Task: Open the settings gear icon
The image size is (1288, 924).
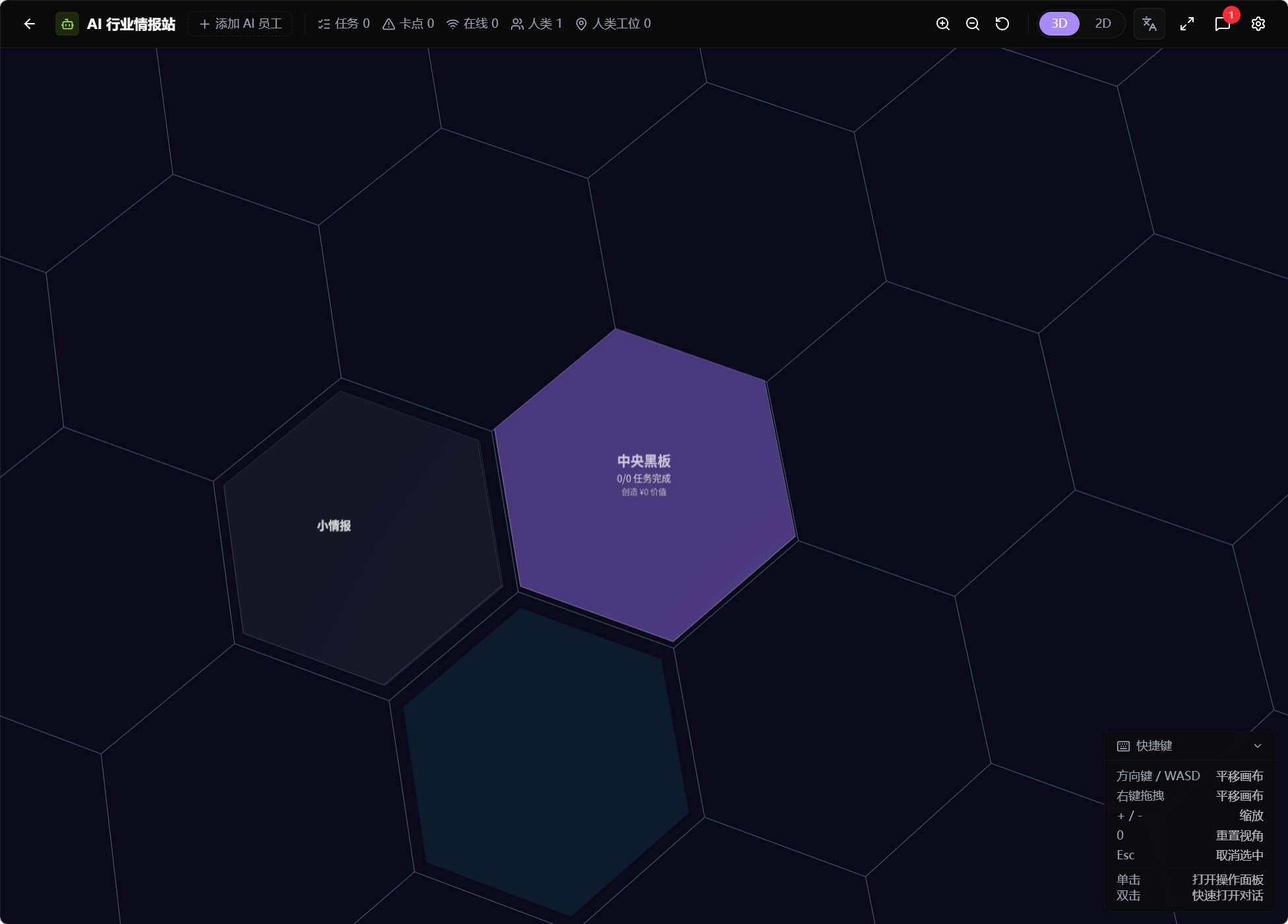Action: pos(1258,24)
